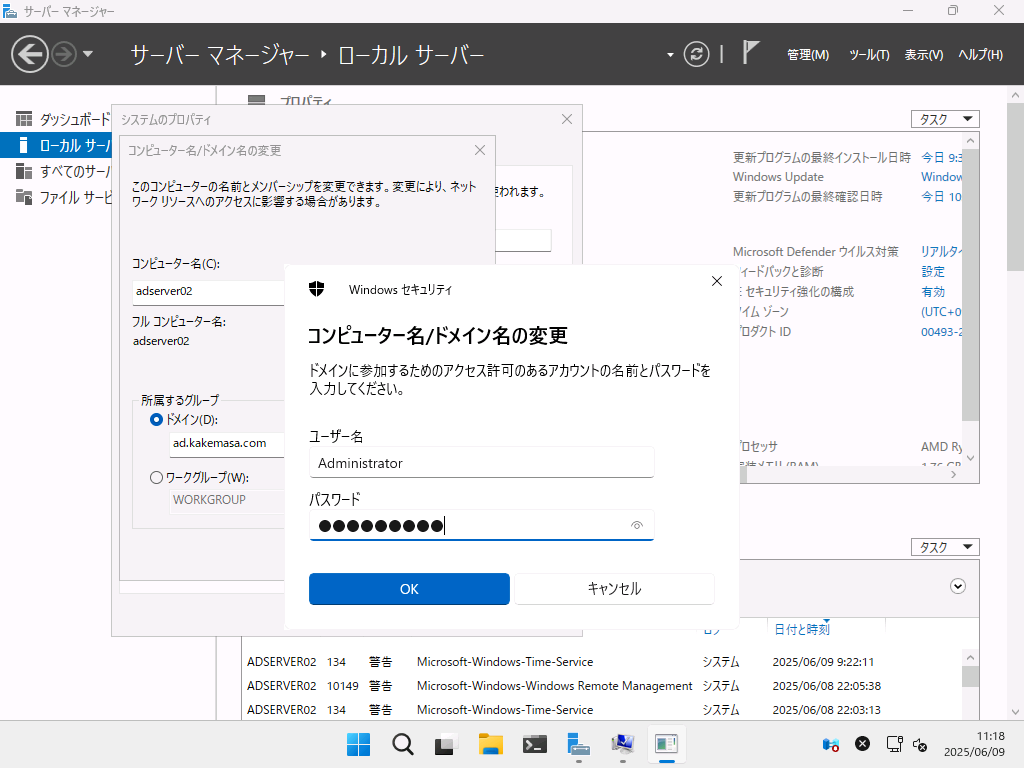
Task: Close the コンピューター名/ドメイン名の変更 dialog
Action: click(x=480, y=150)
